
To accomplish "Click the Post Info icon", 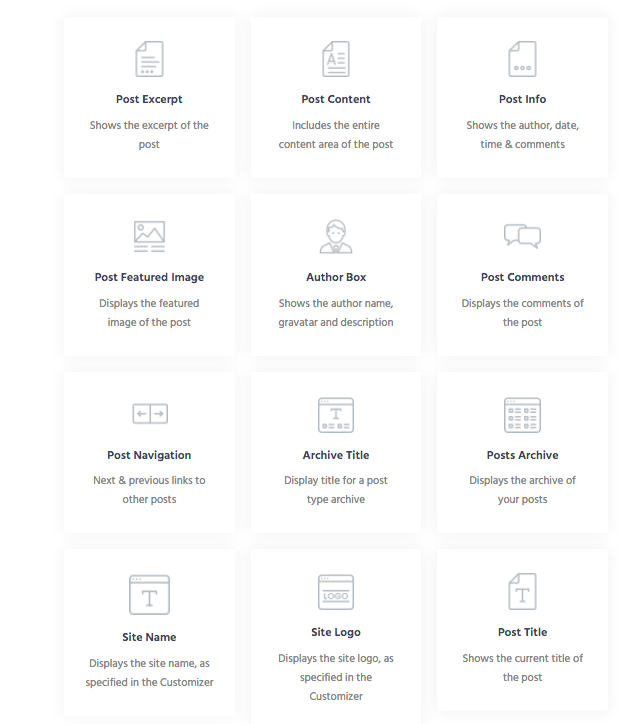I will [x=522, y=59].
